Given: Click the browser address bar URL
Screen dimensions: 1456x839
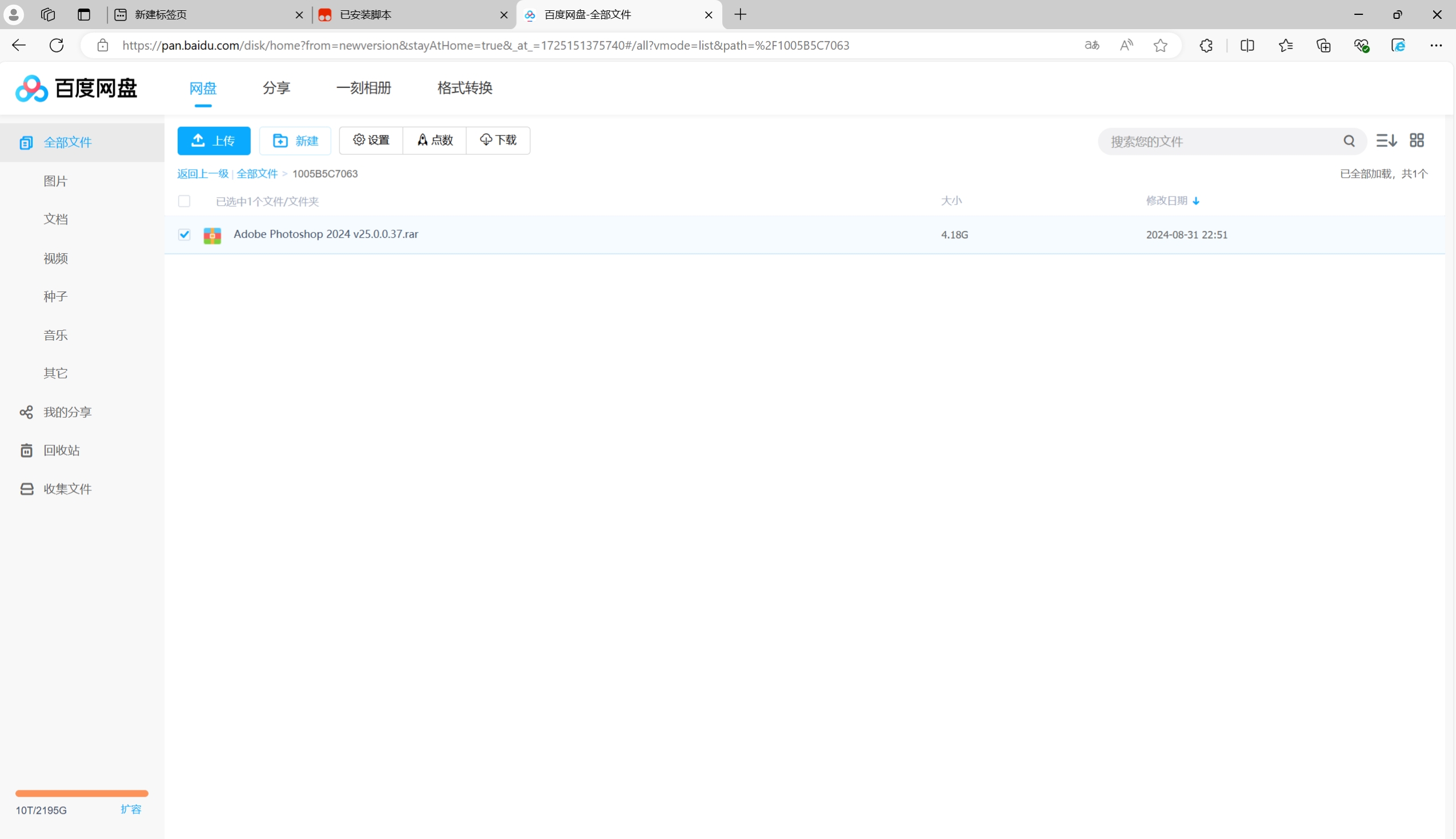Looking at the screenshot, I should click(486, 46).
